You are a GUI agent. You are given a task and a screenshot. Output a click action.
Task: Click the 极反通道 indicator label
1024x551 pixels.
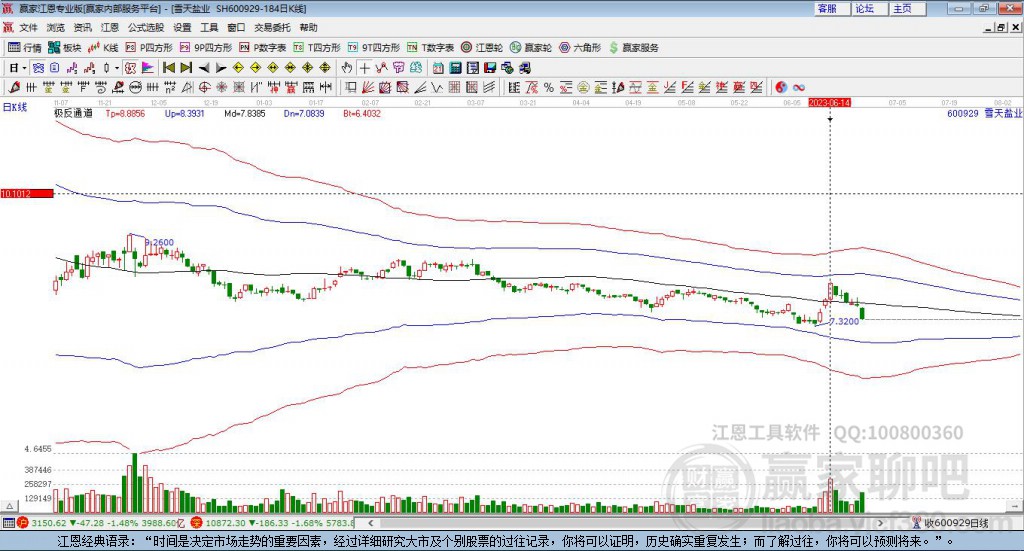pos(73,114)
